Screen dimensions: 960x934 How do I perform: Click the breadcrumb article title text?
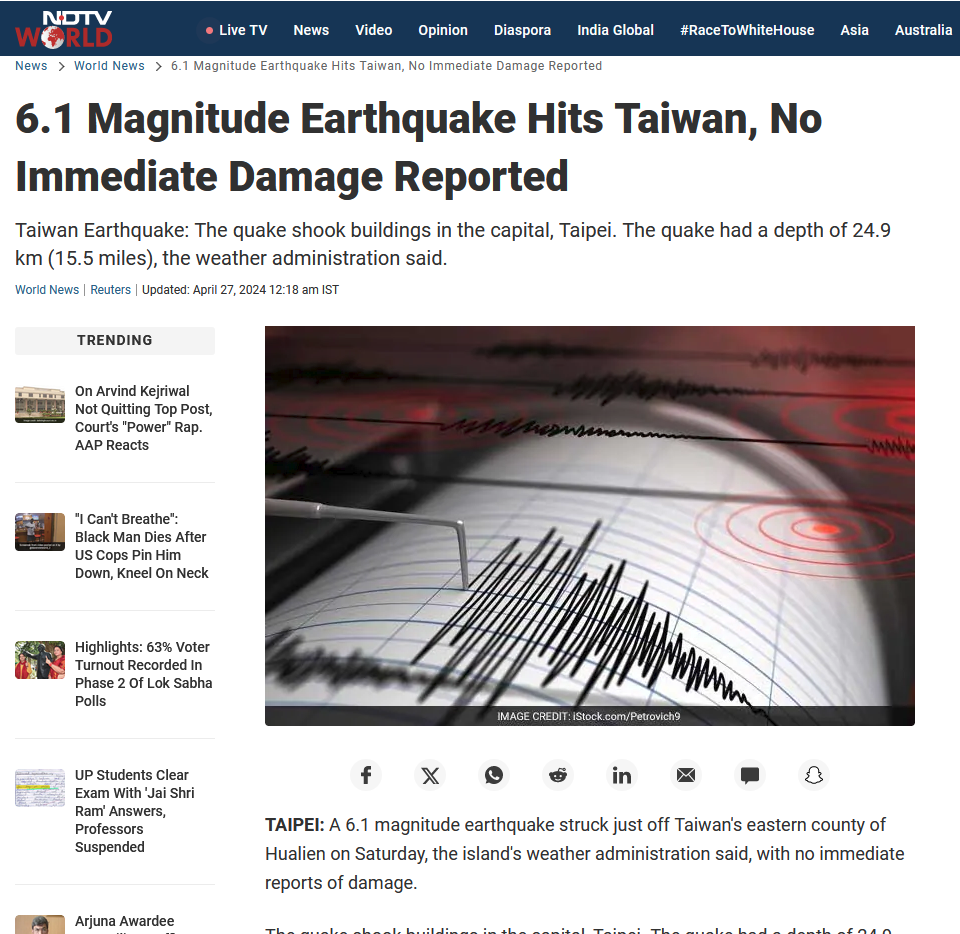click(386, 65)
